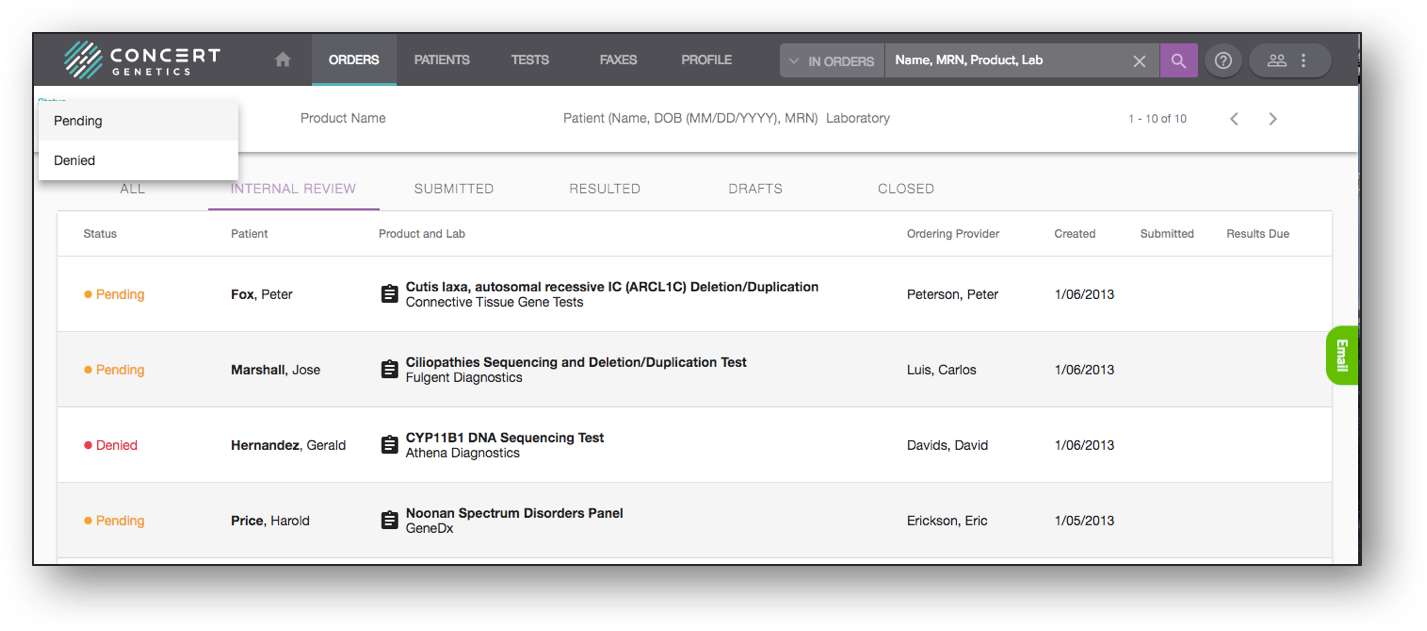The height and width of the screenshot is (631, 1427).
Task: Click the clipboard icon beside Noonan Spectrum Disorders Panel
Action: (389, 518)
